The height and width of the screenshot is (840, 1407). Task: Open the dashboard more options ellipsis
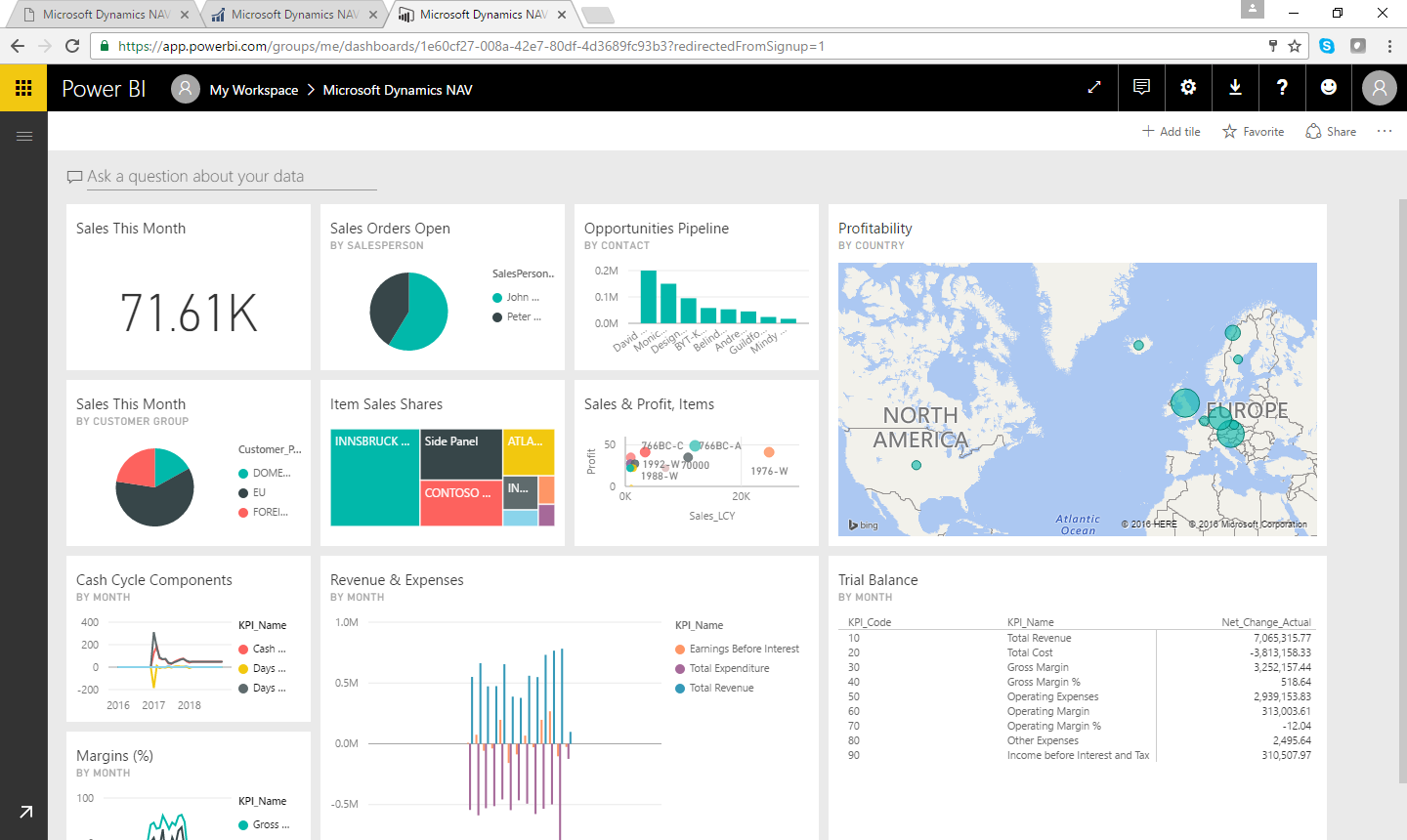coord(1385,131)
